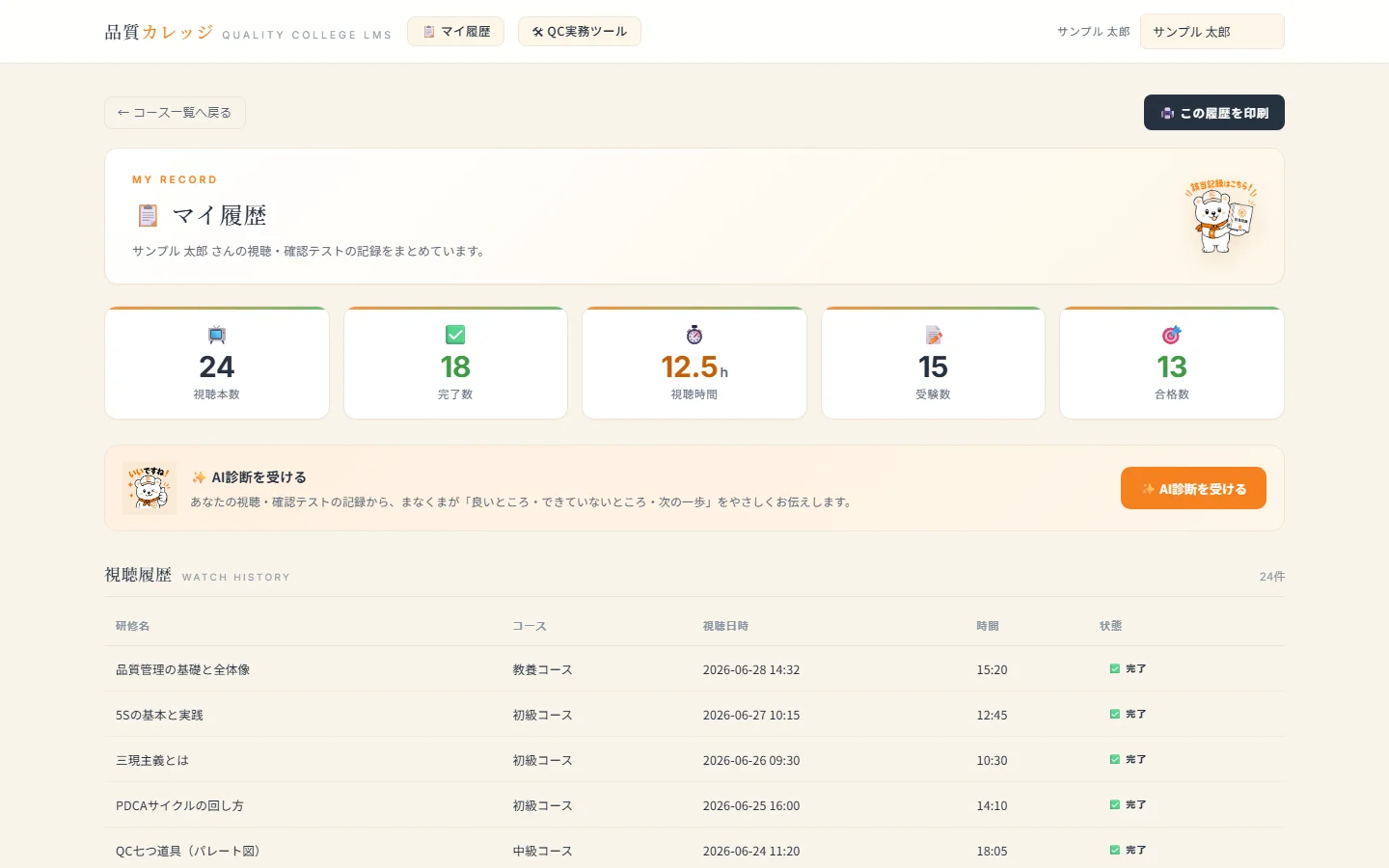Screen dimensions: 1389x868
Task: Click the duration 14:10
Action: pos(992,805)
